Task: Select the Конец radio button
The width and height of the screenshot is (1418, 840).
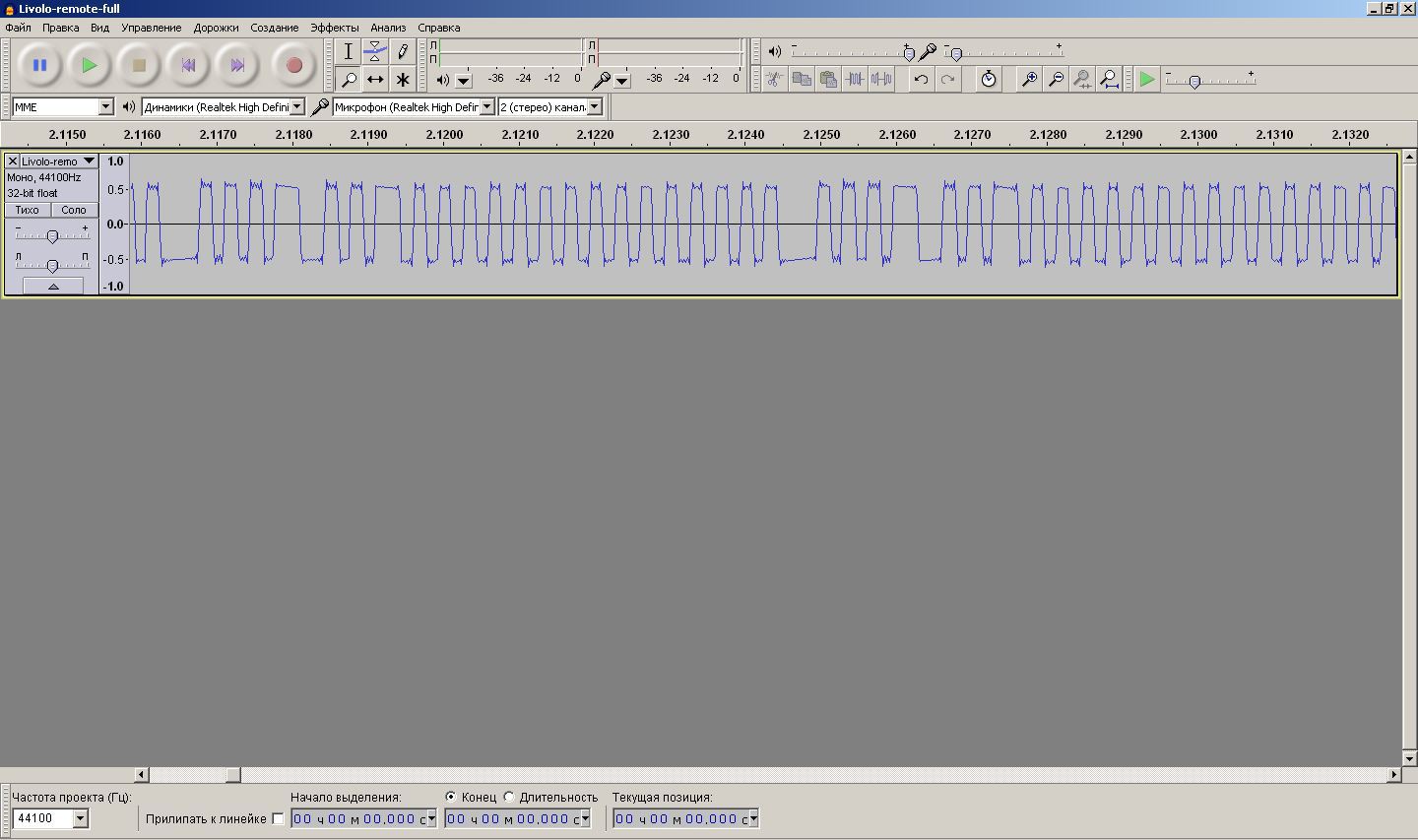Action: tap(451, 797)
